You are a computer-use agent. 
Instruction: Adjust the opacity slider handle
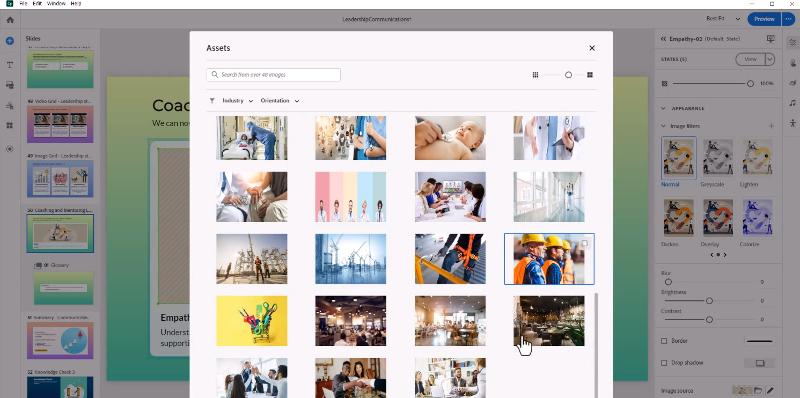750,83
